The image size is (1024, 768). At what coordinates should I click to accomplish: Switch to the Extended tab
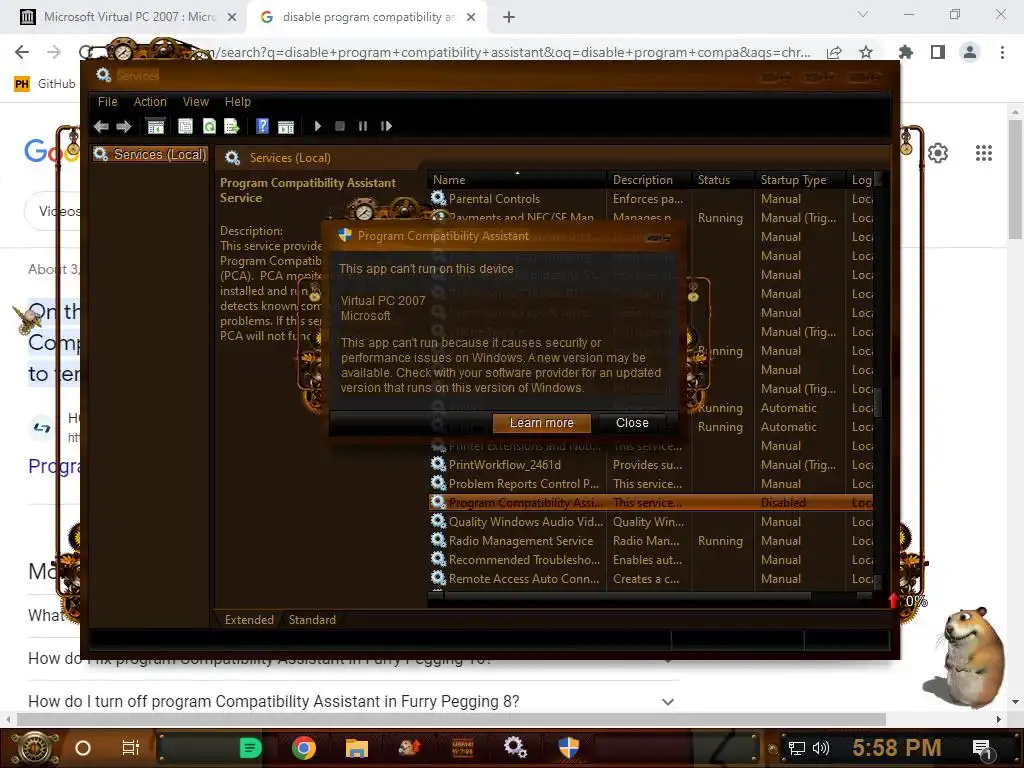tap(249, 620)
